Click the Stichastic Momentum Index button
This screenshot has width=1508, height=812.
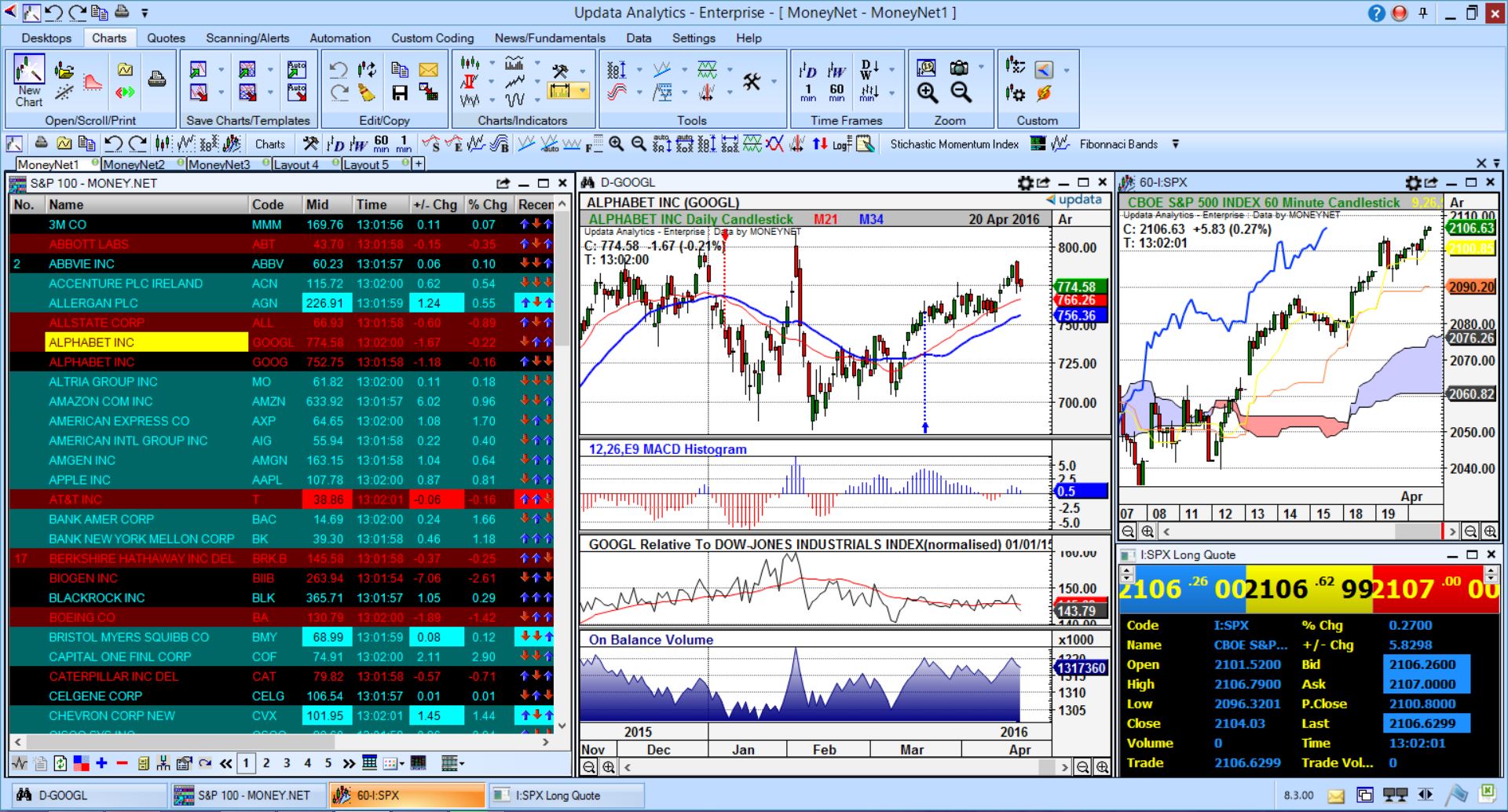[954, 144]
